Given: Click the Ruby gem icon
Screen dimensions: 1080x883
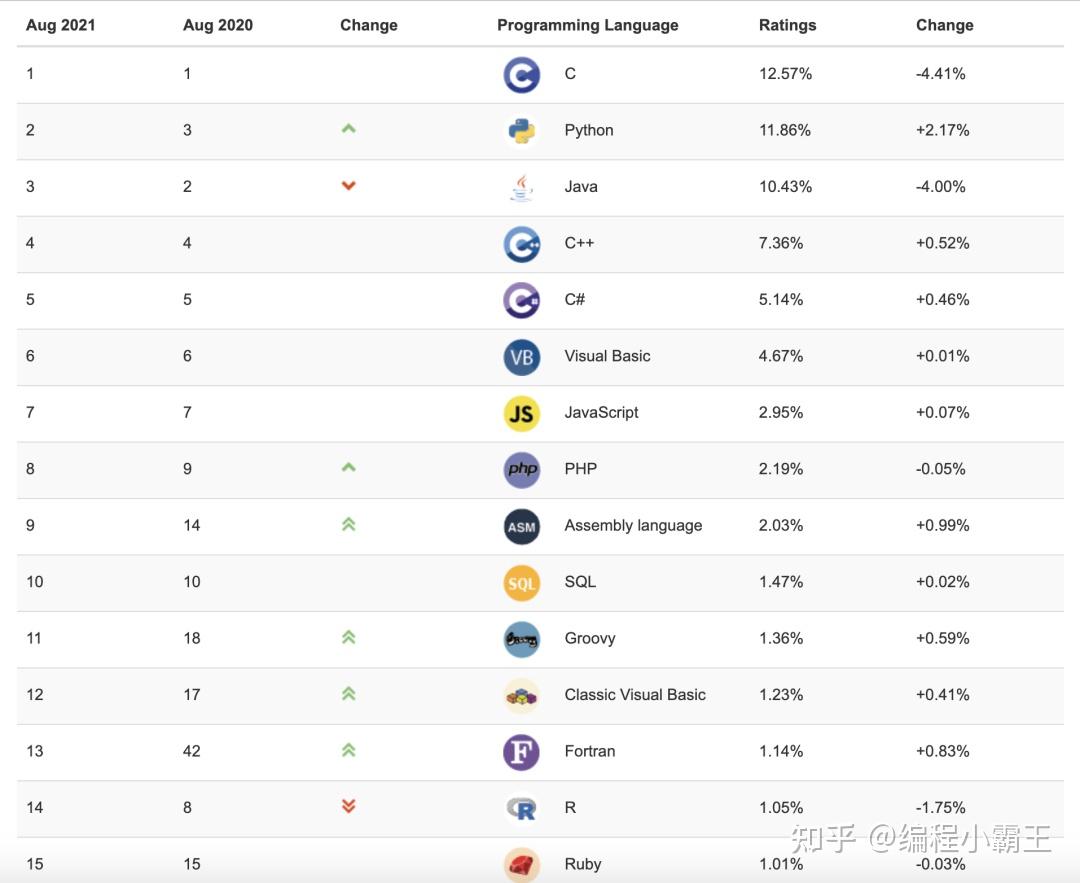Looking at the screenshot, I should (521, 864).
